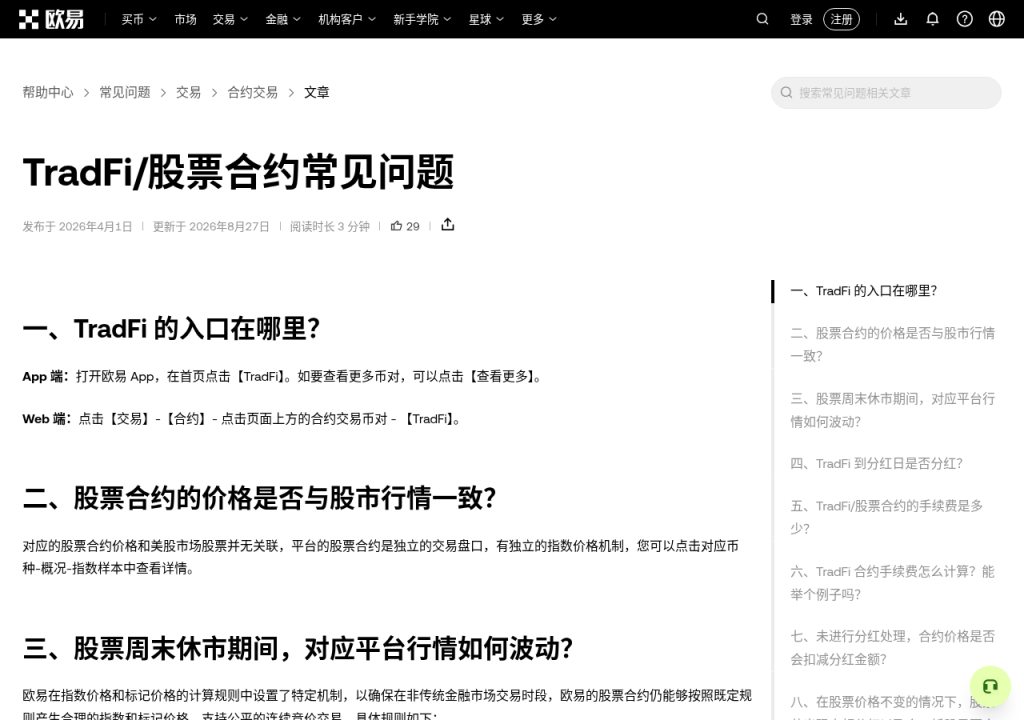1024x720 pixels.
Task: Open the customer support chat bubble
Action: pyautogui.click(x=990, y=686)
